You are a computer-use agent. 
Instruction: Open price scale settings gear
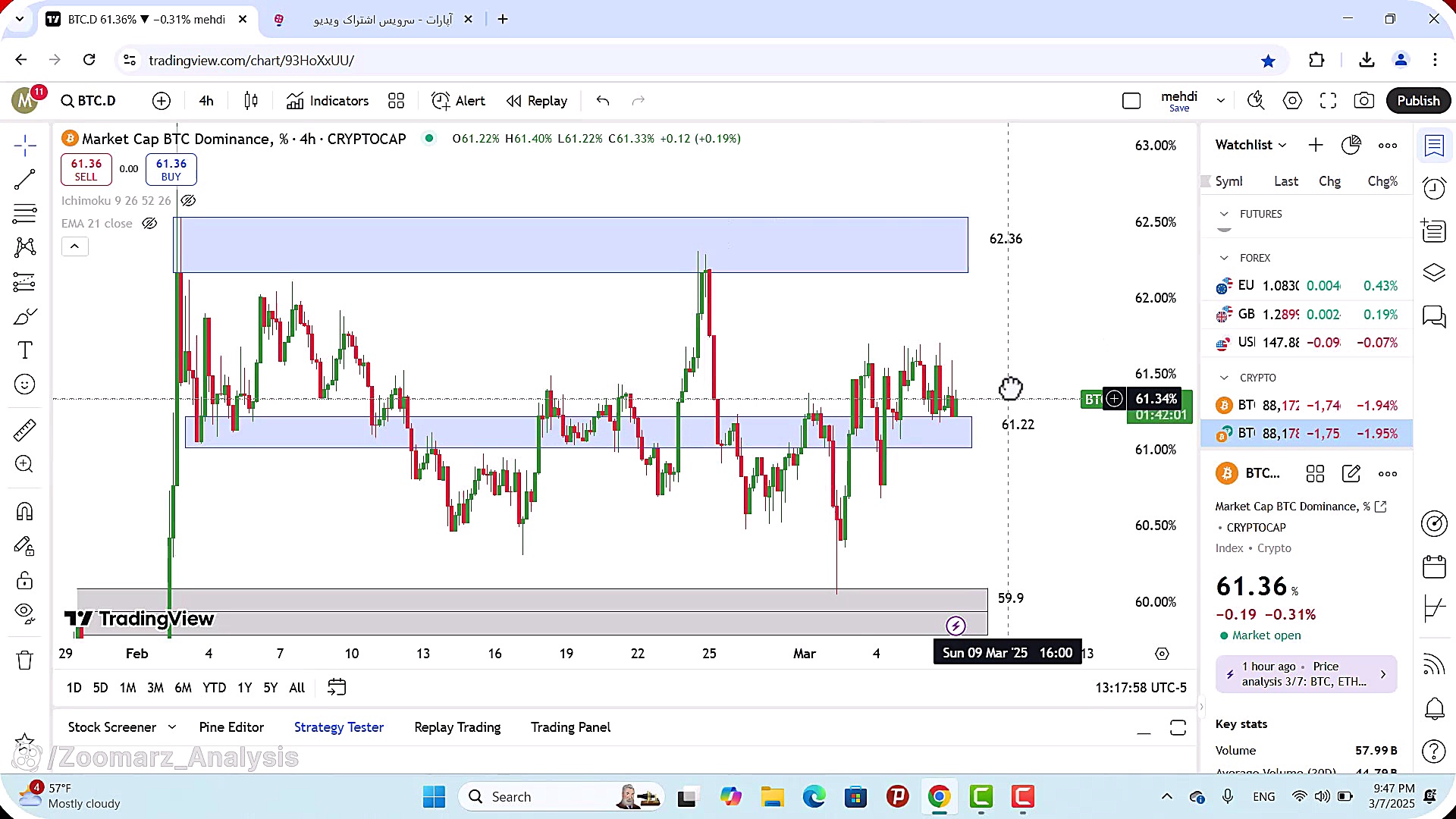(1162, 654)
